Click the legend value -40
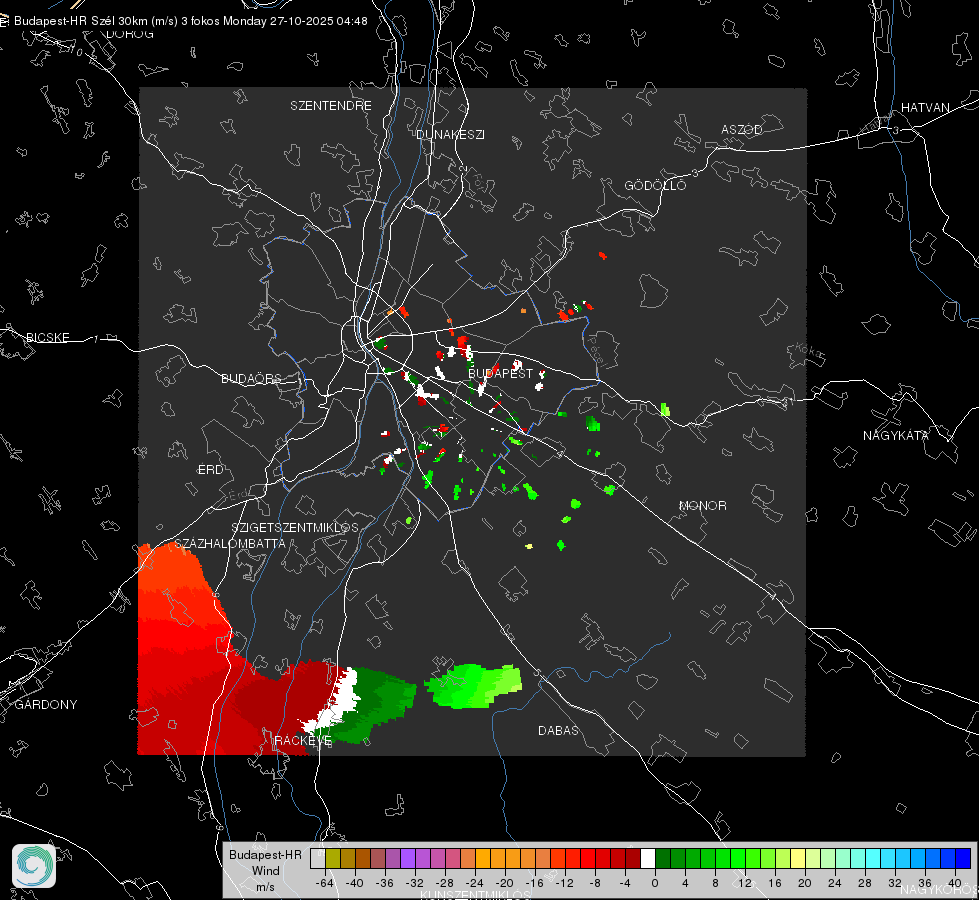Viewport: 979px width, 900px height. pos(355,883)
